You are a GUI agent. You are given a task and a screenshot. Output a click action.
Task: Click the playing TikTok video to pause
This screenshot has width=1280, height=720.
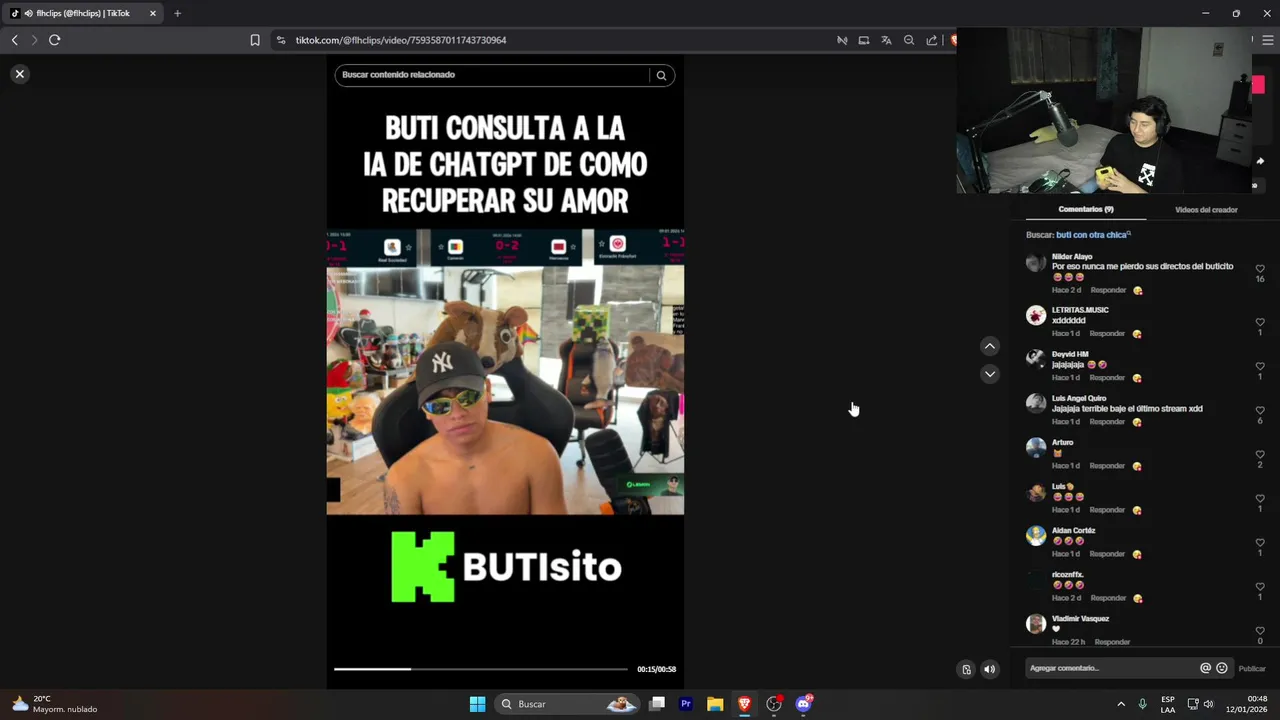pyautogui.click(x=505, y=371)
